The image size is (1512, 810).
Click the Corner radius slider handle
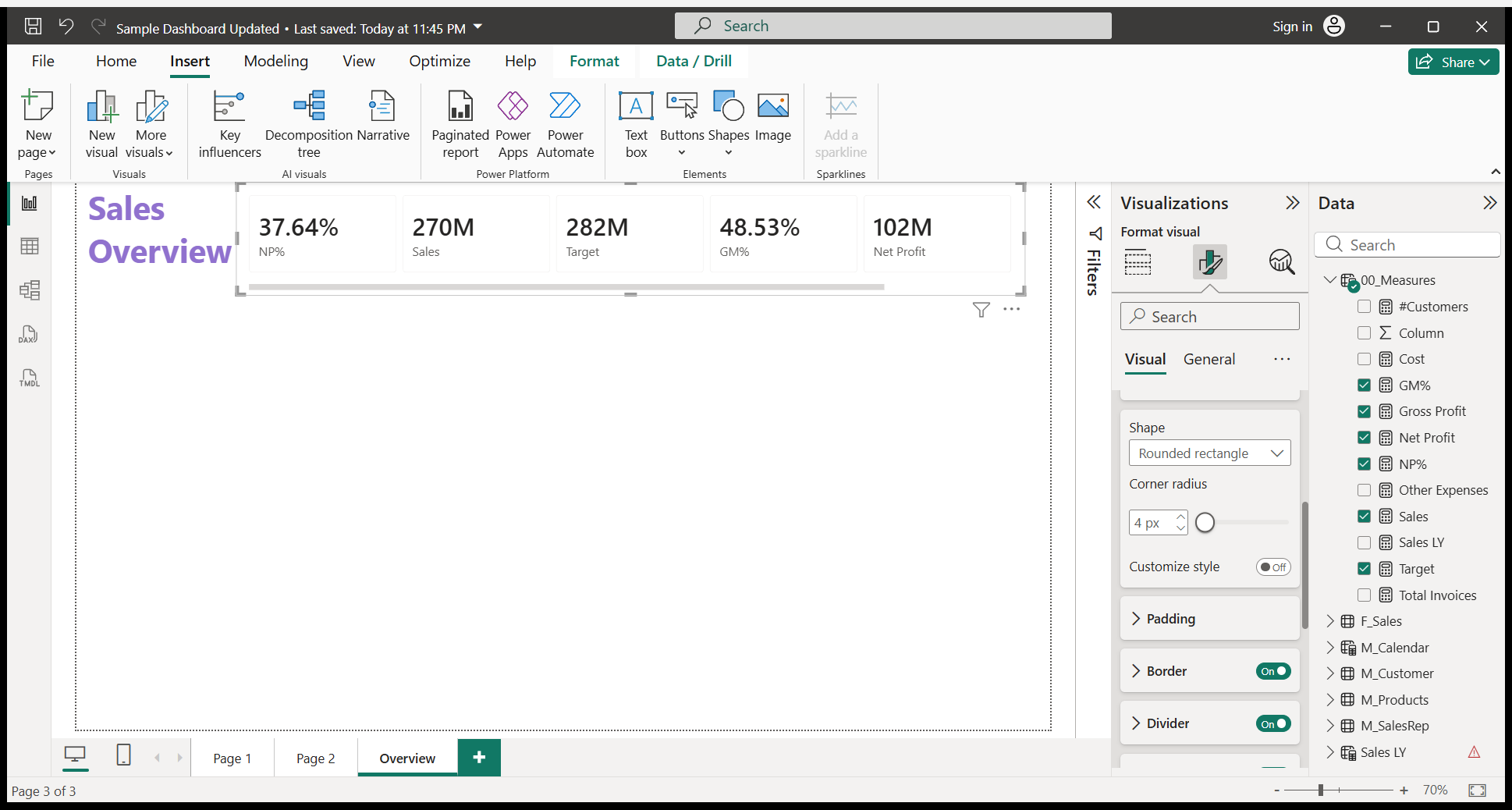(x=1205, y=523)
